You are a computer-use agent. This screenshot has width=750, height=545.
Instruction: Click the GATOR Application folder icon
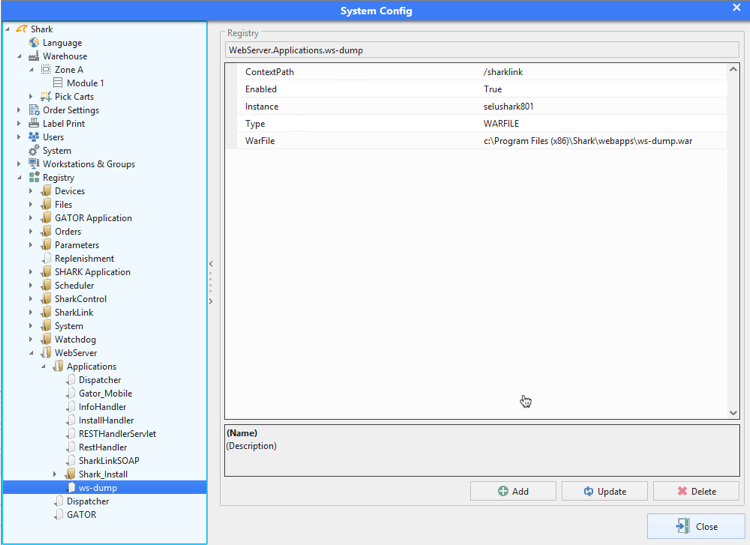point(46,218)
